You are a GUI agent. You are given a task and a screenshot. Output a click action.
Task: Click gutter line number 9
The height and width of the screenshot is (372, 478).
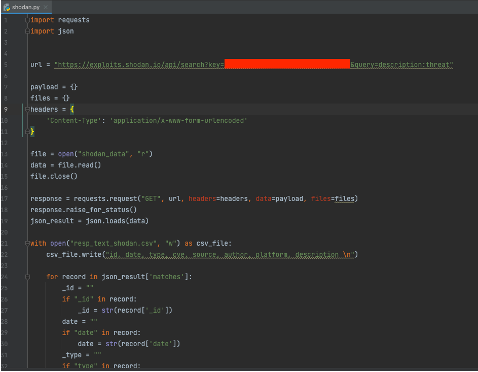pos(5,109)
